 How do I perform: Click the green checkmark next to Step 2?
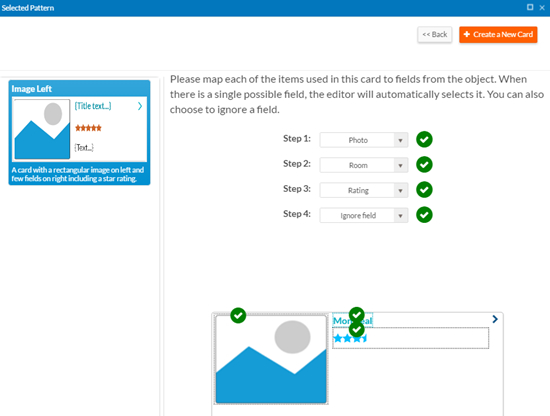(x=424, y=165)
